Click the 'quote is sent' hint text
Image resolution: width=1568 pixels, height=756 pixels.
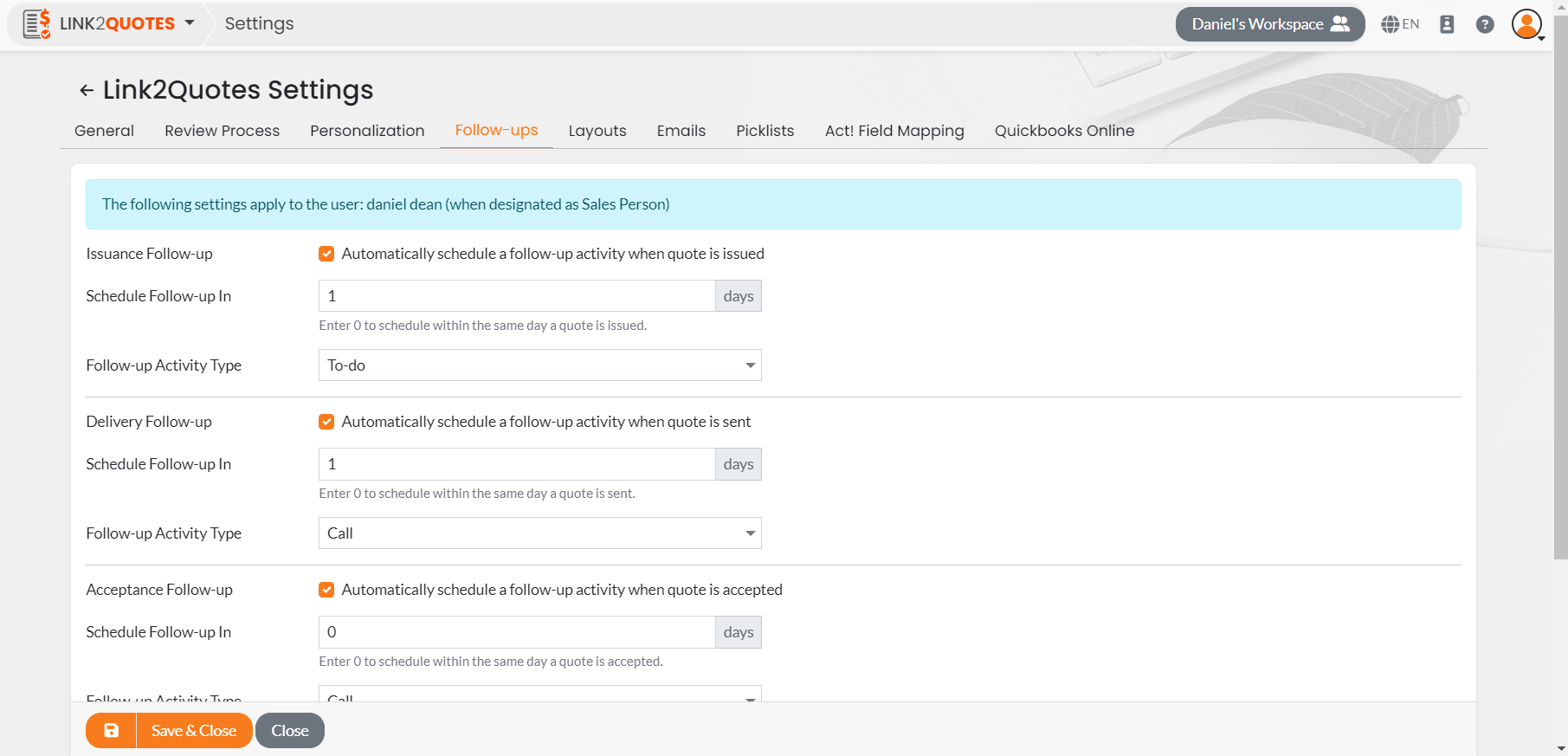(x=477, y=494)
